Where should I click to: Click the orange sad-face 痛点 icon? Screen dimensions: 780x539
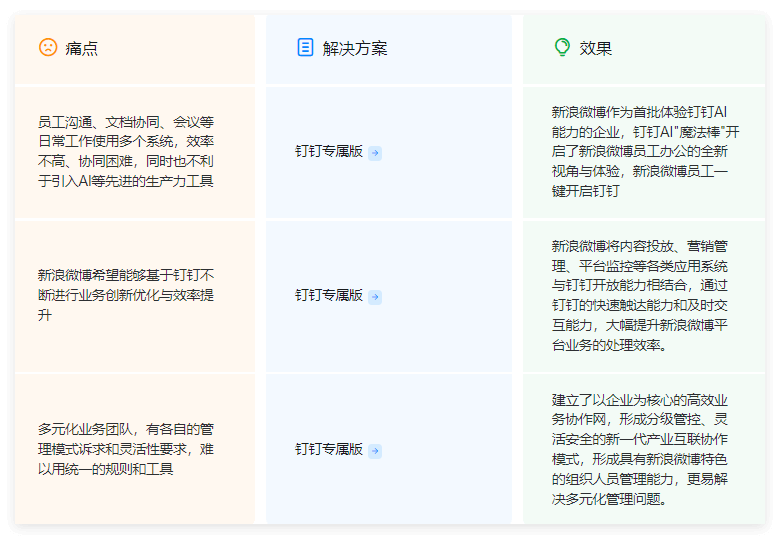(48, 48)
